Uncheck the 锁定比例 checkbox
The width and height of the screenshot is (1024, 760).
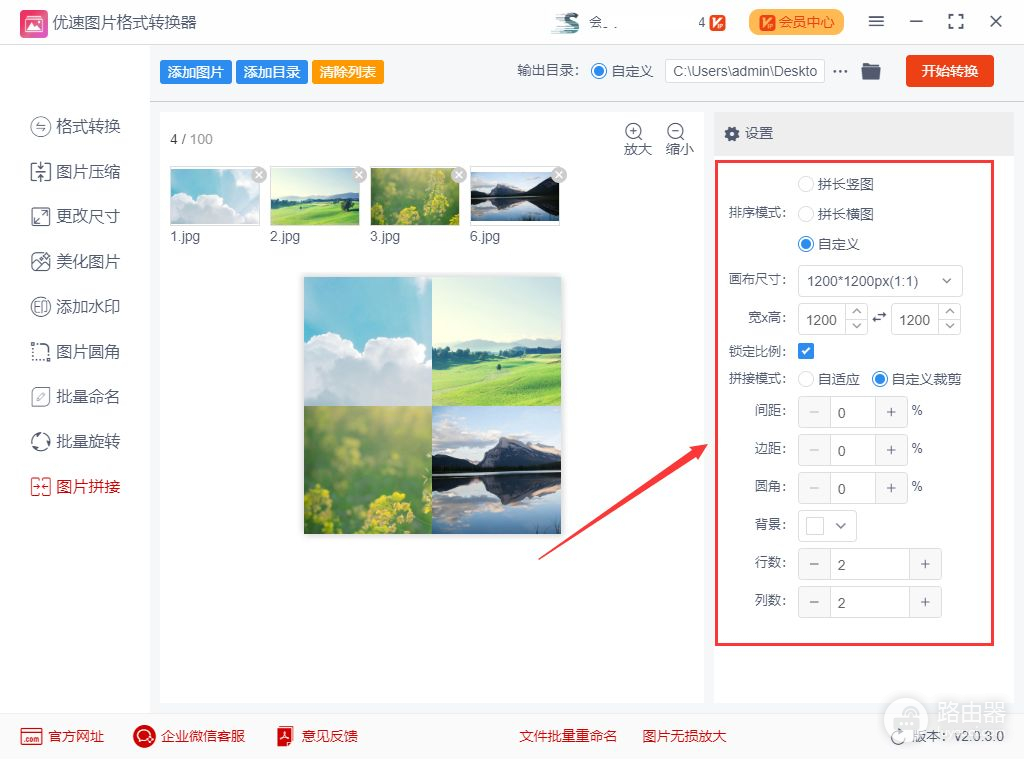(x=806, y=351)
